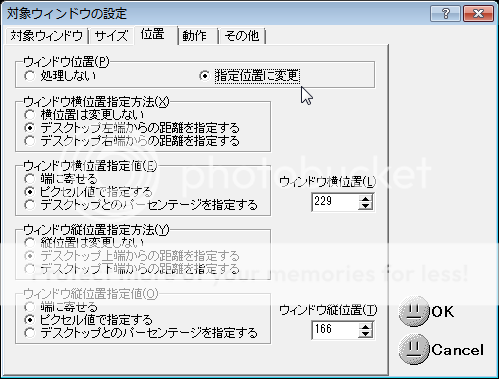Screen dimensions: 499x379
Task: Choose the 指定位置に変更 radio option
Action: (x=249, y=76)
